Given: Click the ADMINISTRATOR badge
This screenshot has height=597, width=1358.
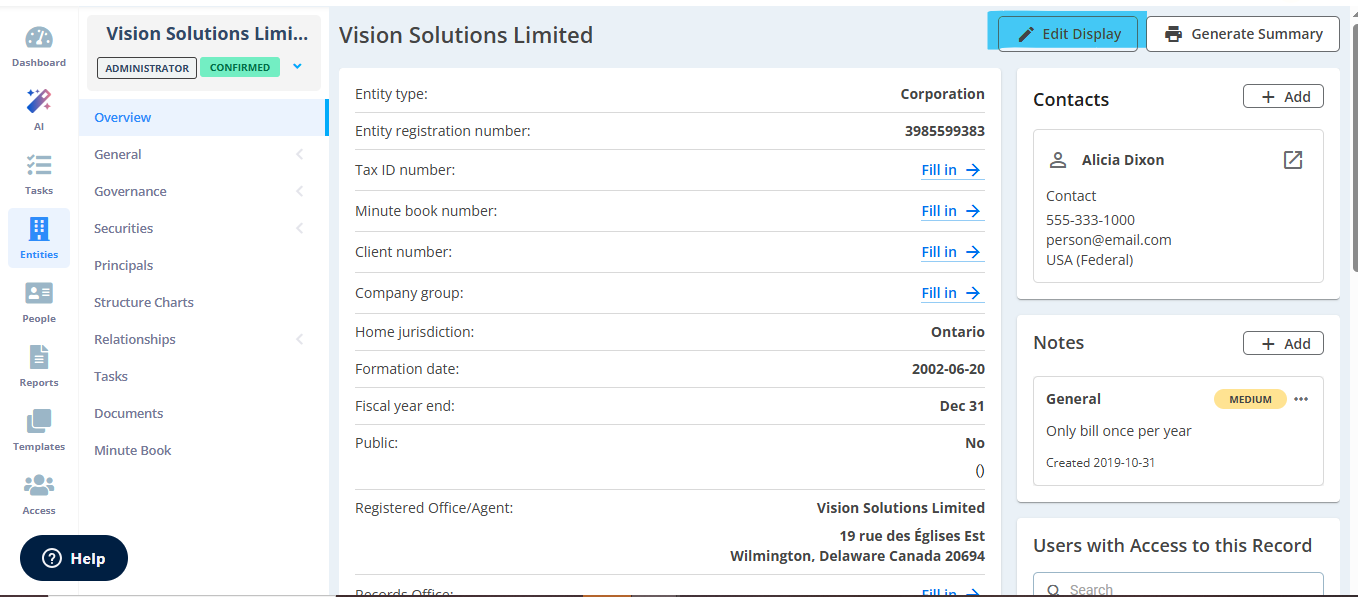Looking at the screenshot, I should tap(147, 68).
